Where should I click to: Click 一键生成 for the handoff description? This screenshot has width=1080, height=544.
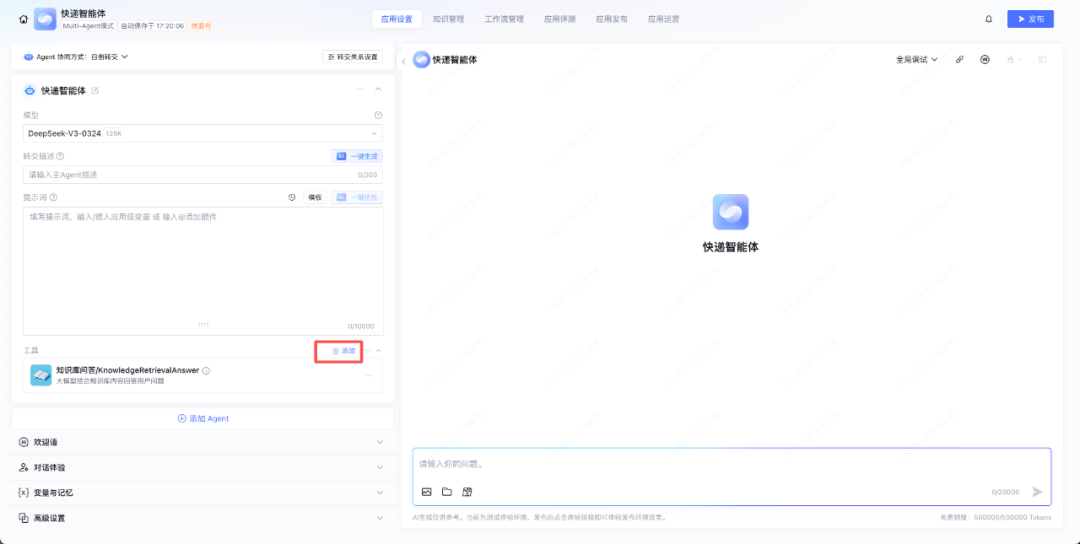357,156
